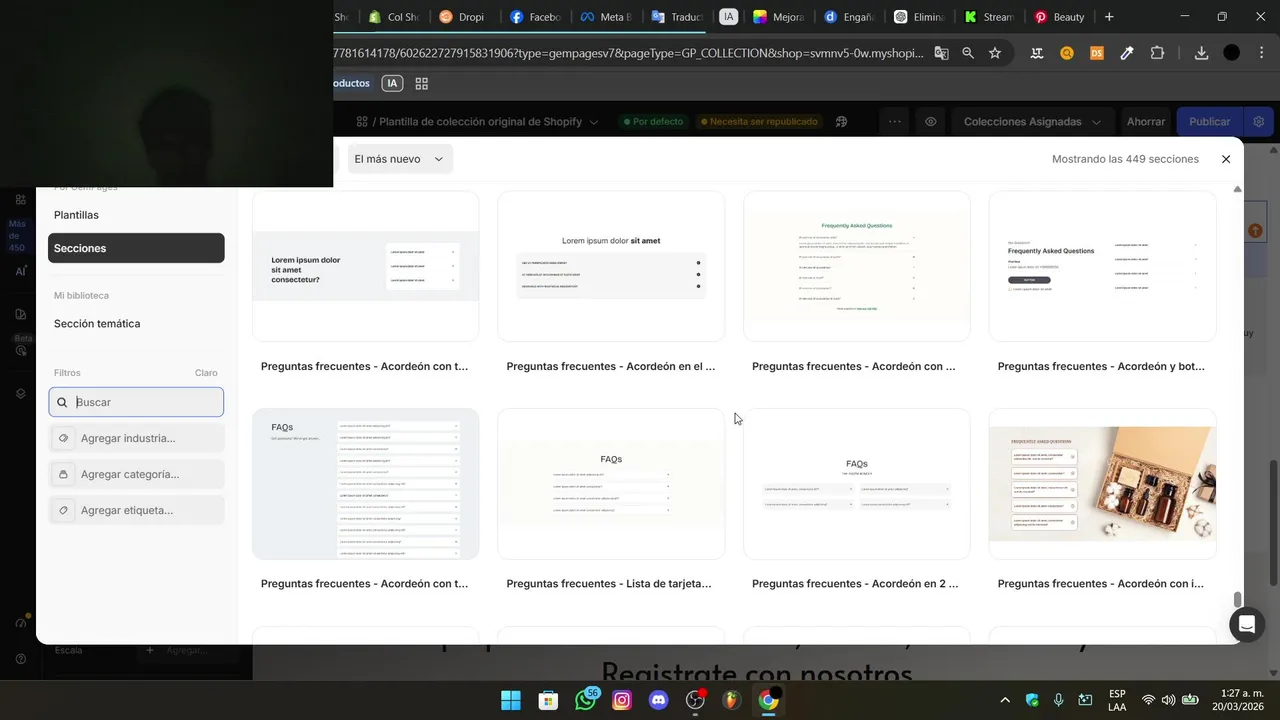Click the 'Por defecto' status badge

click(x=653, y=121)
